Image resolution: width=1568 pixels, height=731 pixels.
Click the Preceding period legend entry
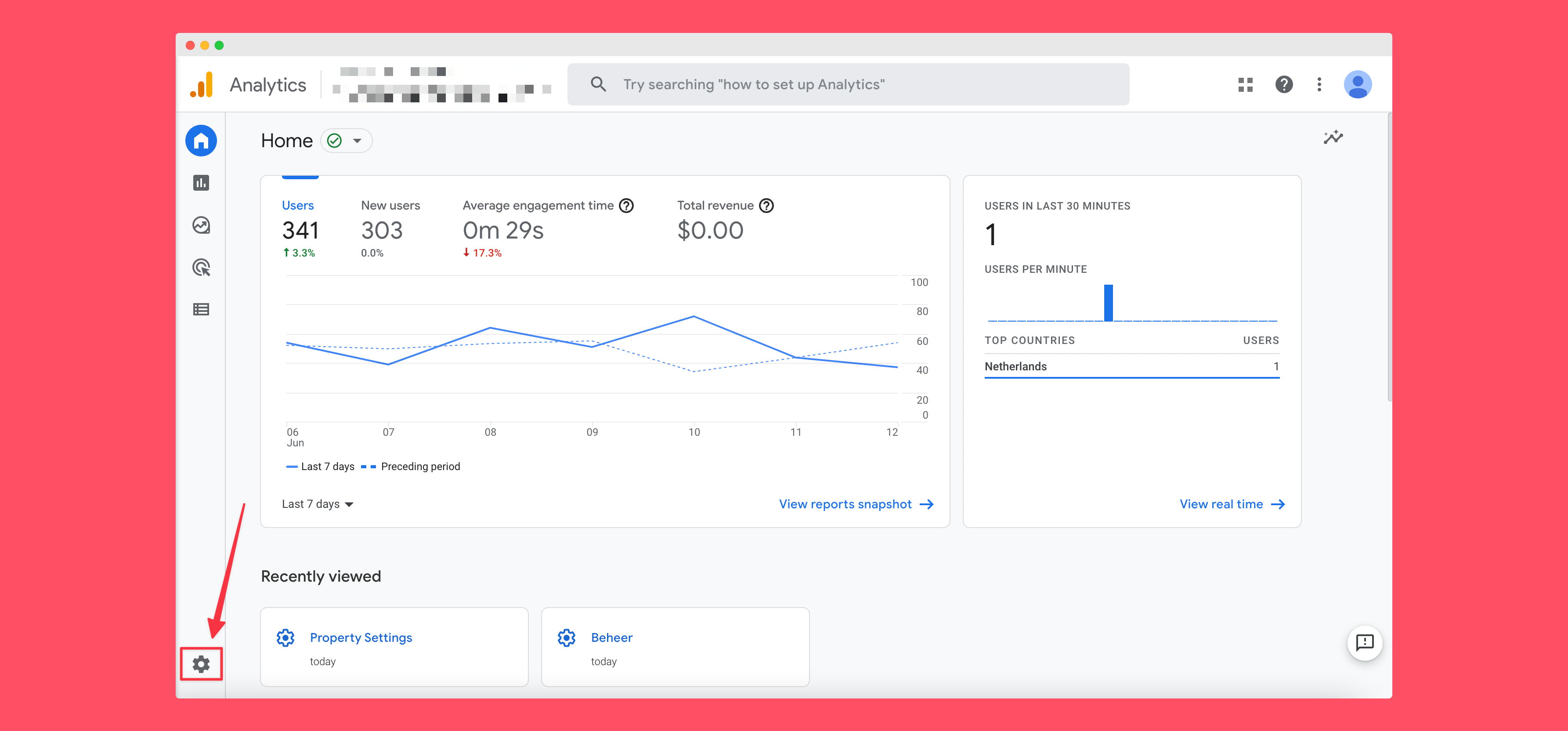point(411,467)
